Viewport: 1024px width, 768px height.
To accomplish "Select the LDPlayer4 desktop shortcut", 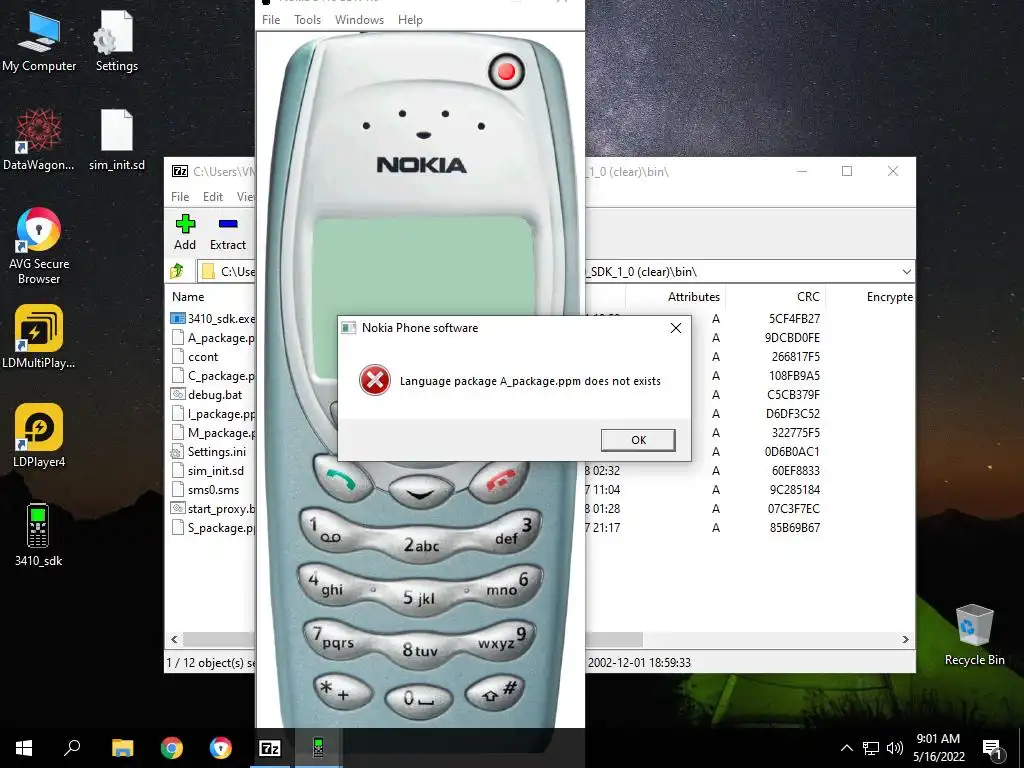I will coord(39,436).
